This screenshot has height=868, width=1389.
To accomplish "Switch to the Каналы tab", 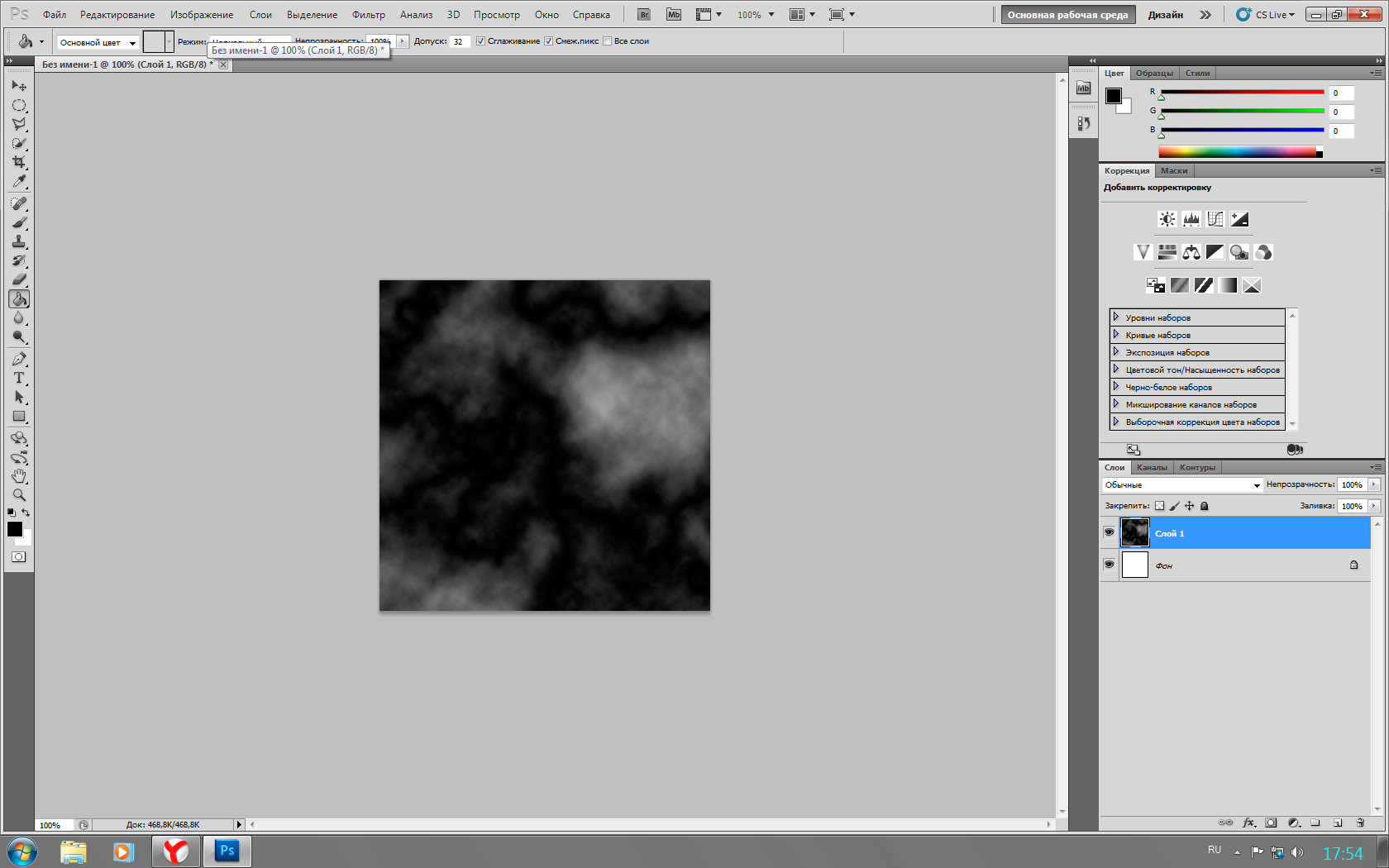I will [x=1152, y=468].
